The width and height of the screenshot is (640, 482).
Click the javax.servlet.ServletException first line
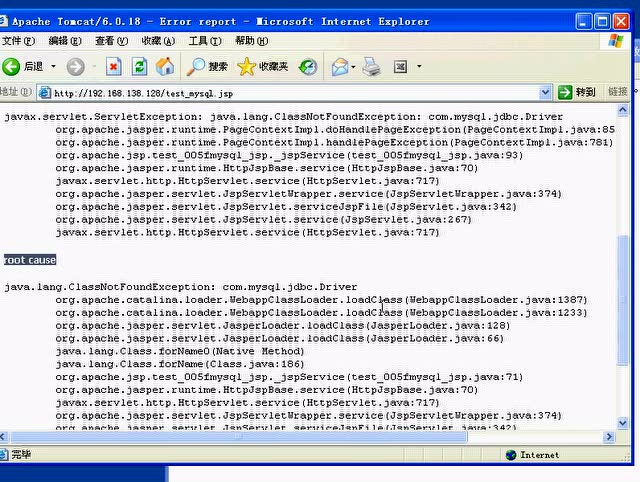pyautogui.click(x=284, y=117)
